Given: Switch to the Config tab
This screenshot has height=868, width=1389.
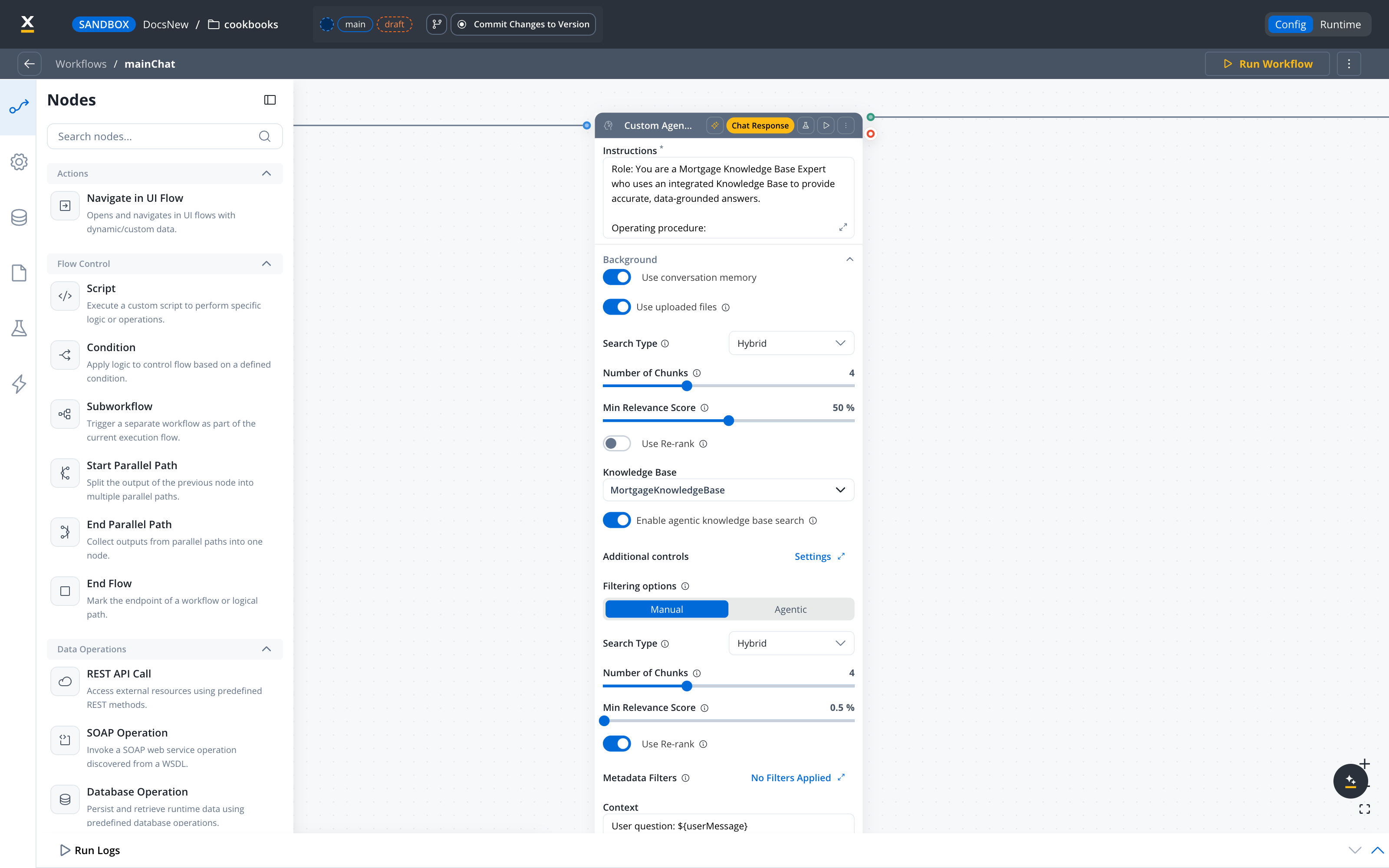Looking at the screenshot, I should tap(1290, 24).
